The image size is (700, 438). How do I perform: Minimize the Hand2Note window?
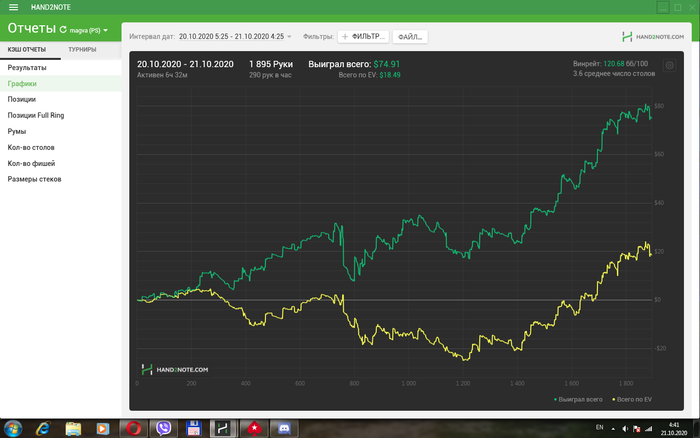(x=662, y=8)
